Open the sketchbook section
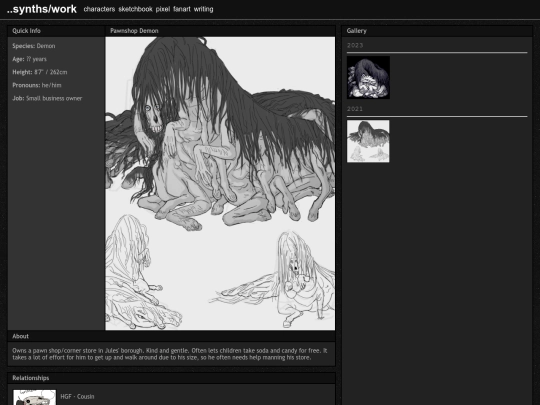 click(135, 9)
